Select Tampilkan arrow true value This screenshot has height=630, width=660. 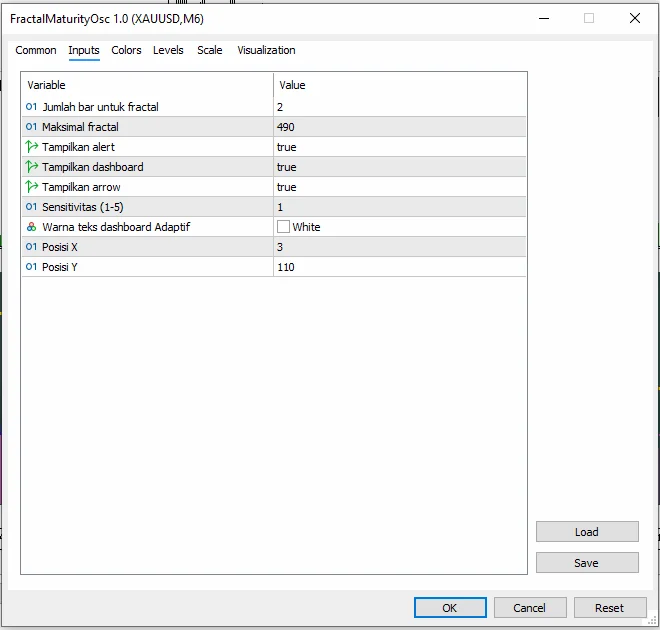coord(287,187)
